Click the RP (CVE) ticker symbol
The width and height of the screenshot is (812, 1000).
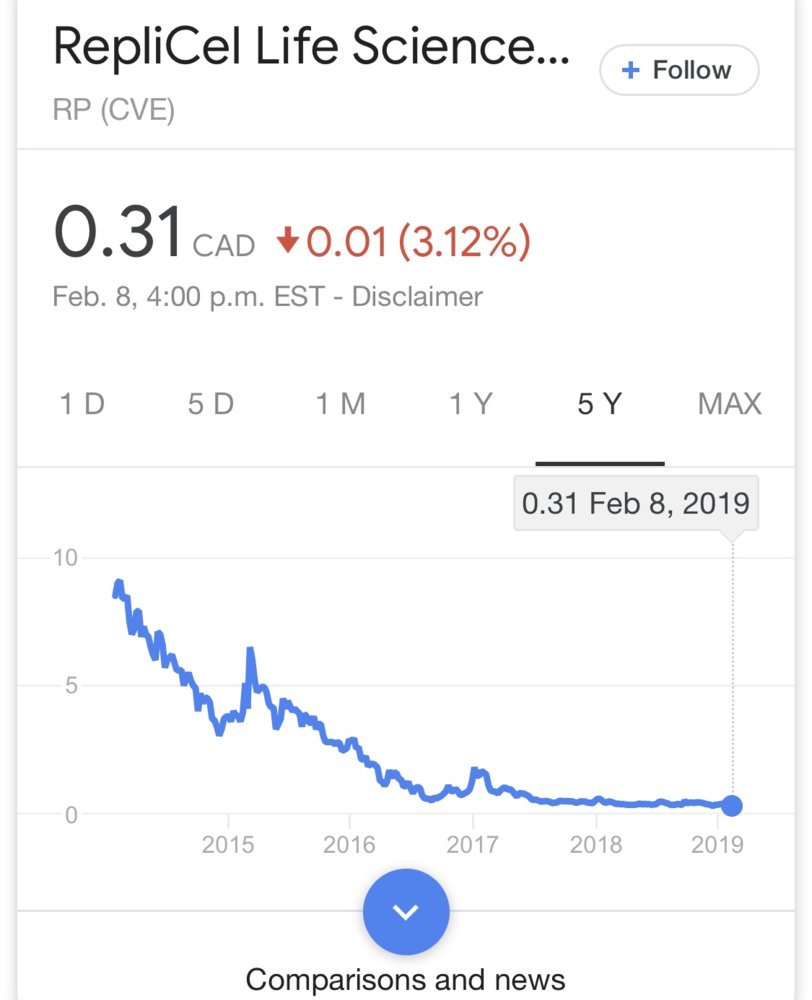click(113, 109)
